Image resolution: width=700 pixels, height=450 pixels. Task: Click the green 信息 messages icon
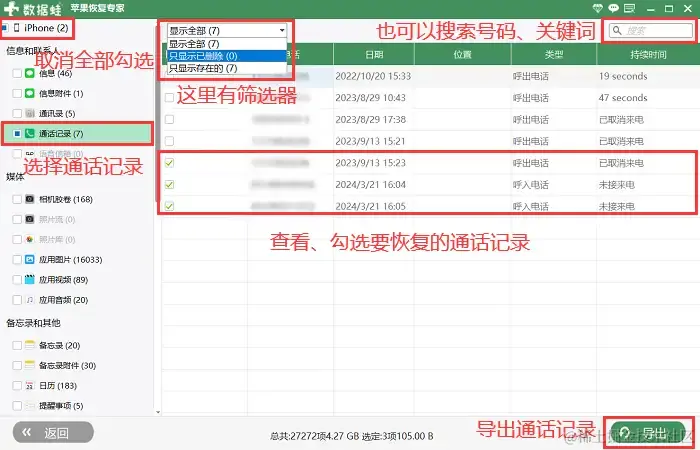[x=30, y=73]
